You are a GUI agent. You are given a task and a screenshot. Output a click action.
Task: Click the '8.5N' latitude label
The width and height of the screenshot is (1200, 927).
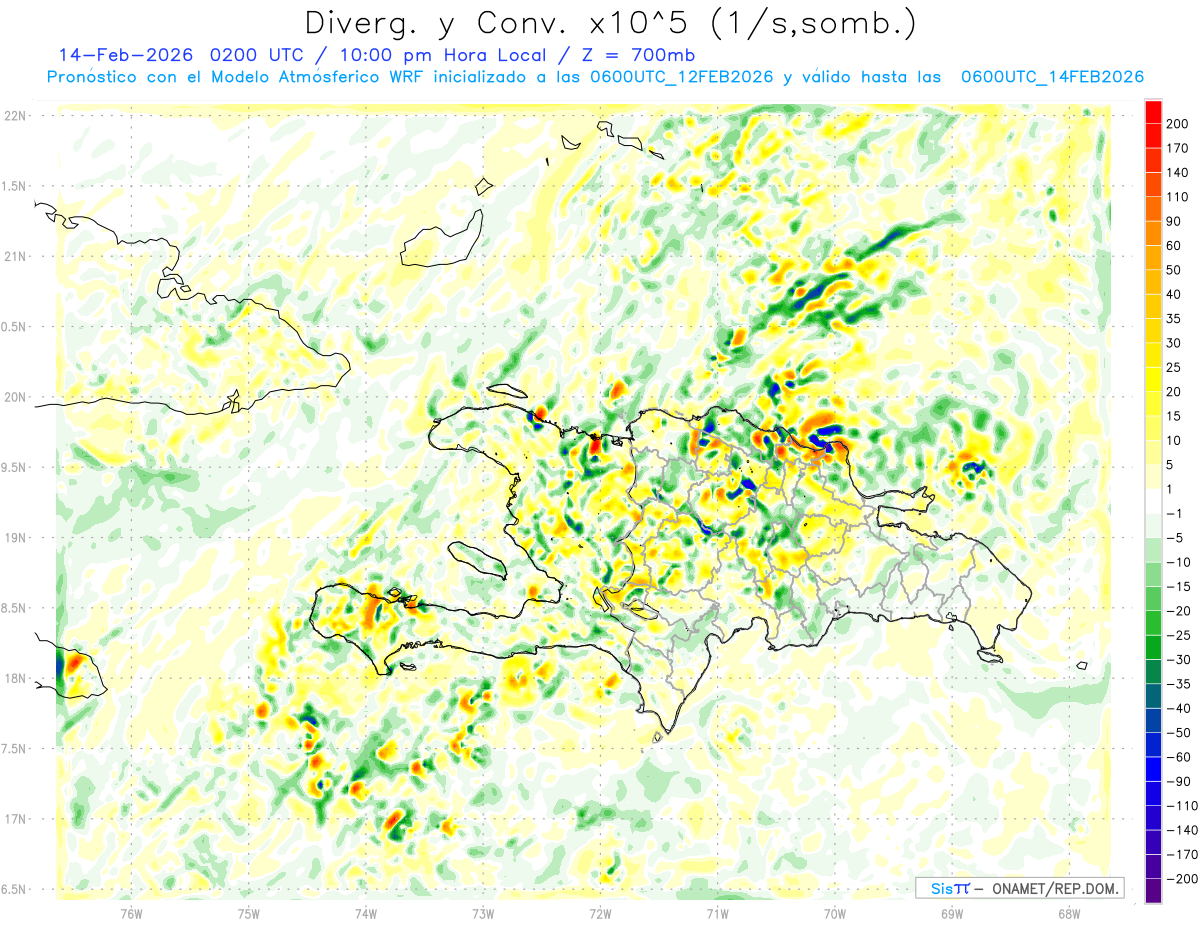(15, 608)
